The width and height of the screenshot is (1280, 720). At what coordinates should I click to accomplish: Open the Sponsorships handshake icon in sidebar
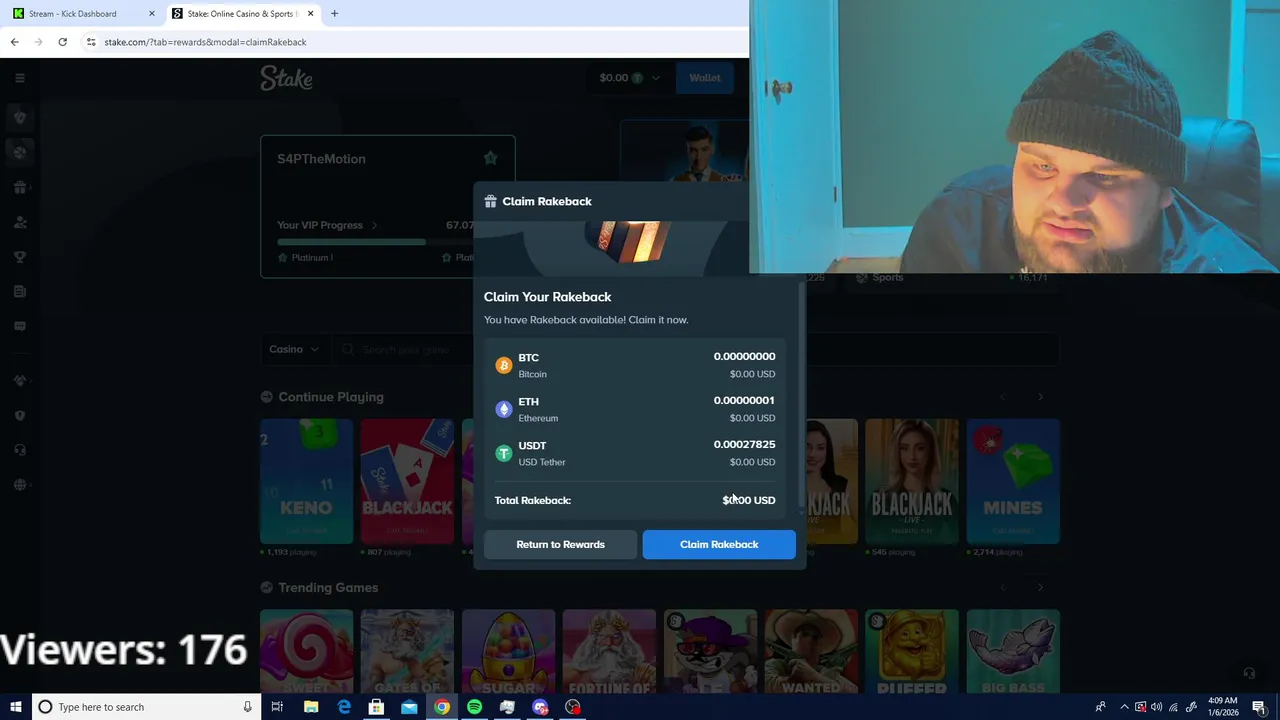(x=19, y=380)
